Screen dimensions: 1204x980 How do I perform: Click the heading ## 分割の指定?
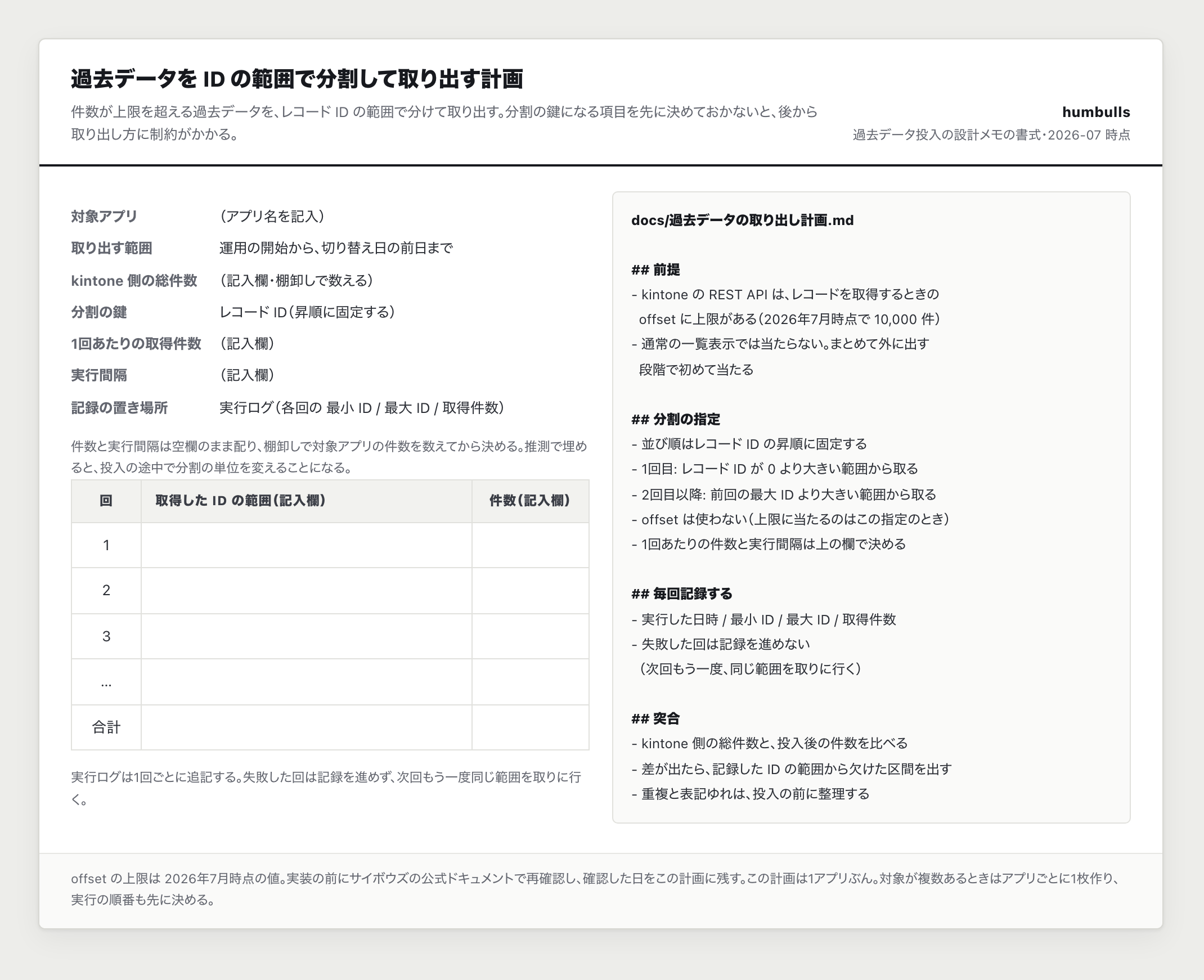coord(676,420)
